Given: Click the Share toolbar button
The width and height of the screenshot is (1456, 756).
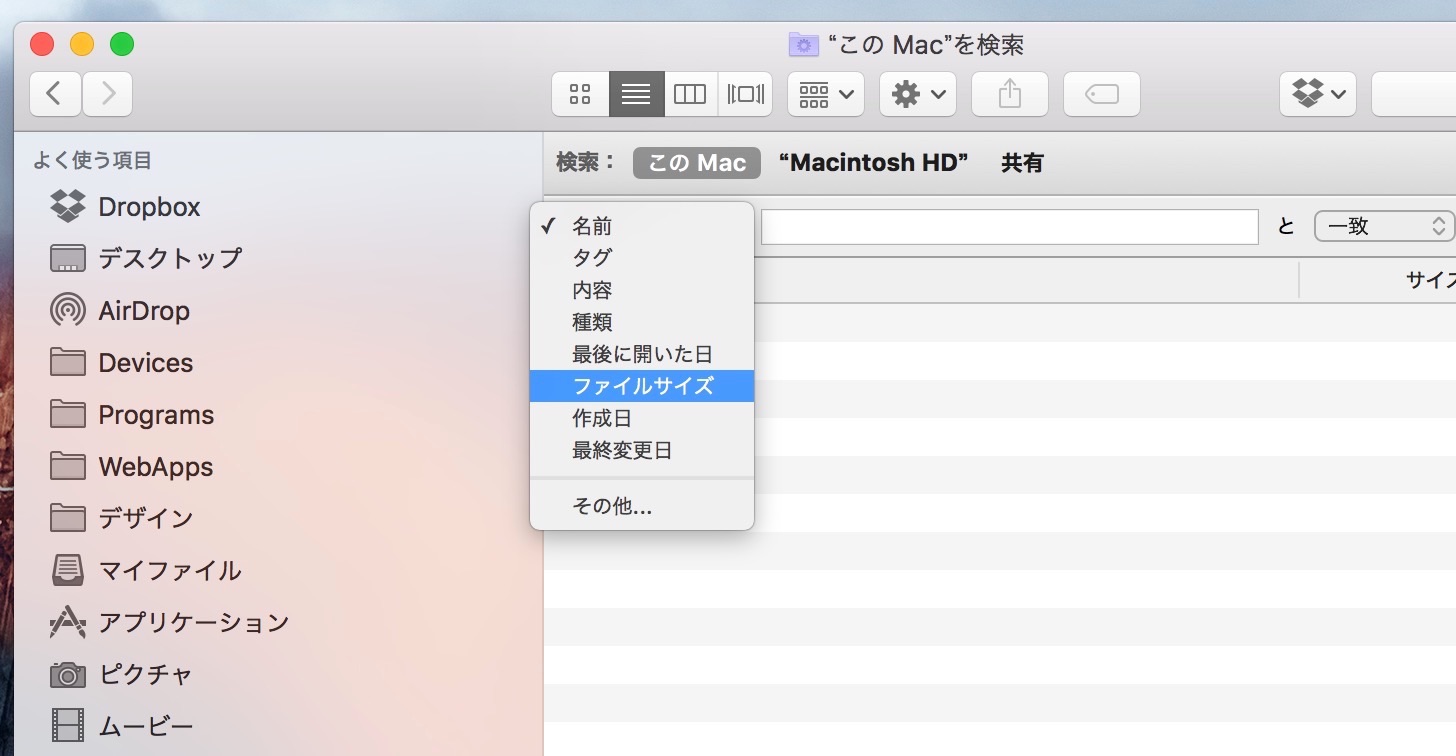Looking at the screenshot, I should pos(1010,95).
